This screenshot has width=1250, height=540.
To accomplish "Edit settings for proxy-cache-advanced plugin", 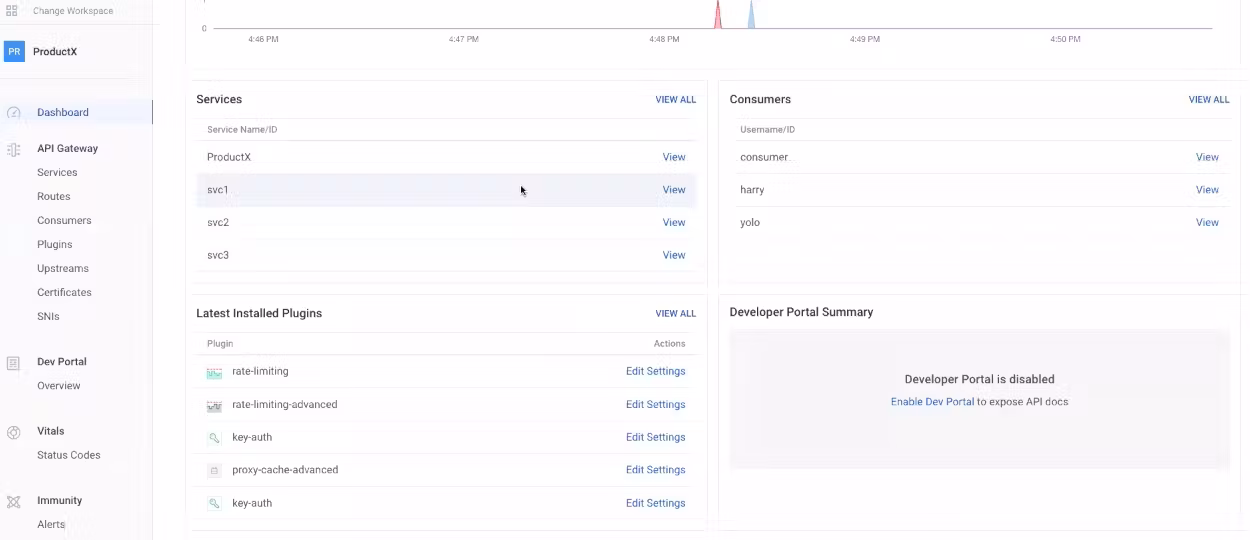I will pyautogui.click(x=655, y=470).
